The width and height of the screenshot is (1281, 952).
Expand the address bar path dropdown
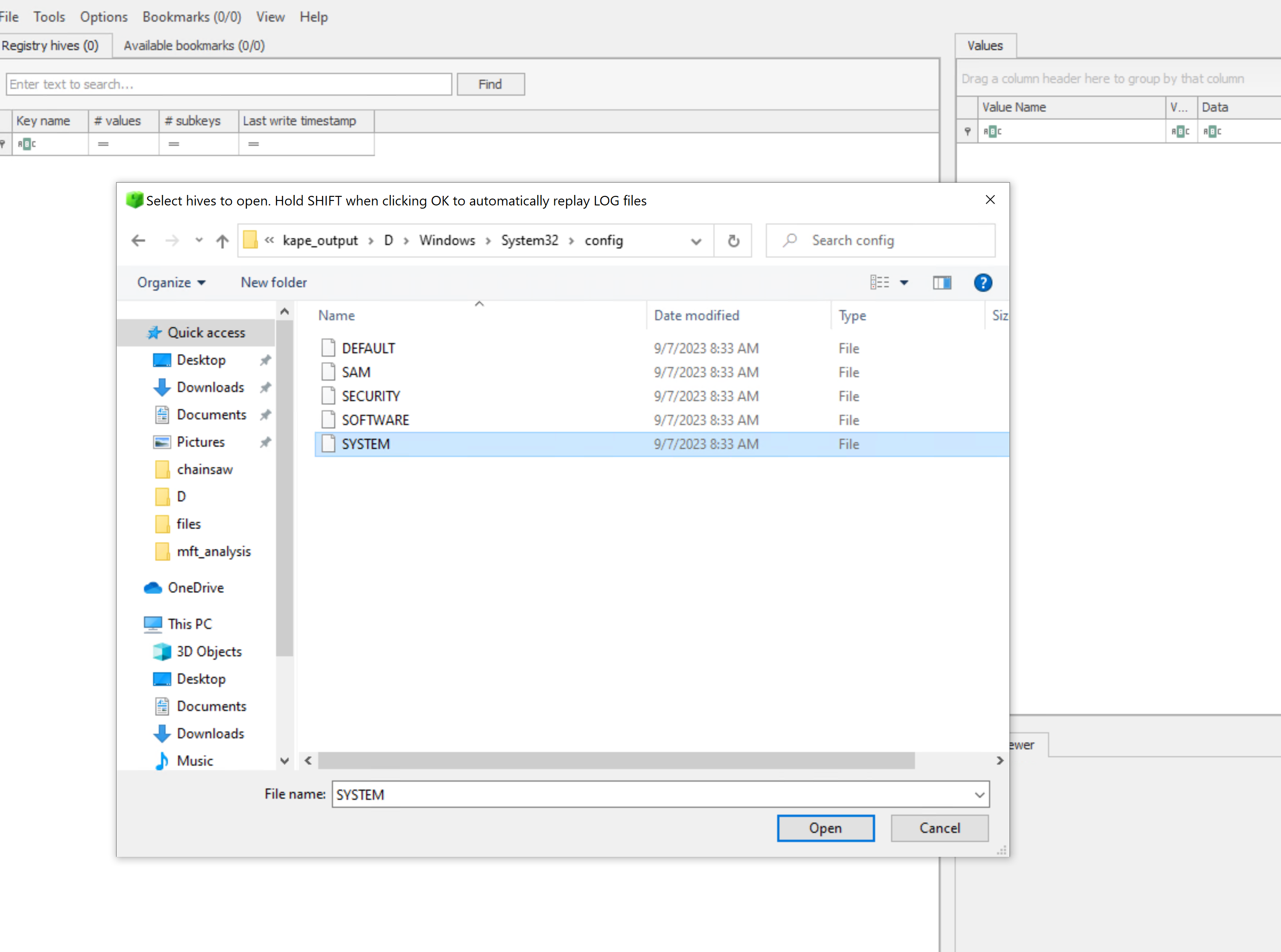[x=696, y=241]
